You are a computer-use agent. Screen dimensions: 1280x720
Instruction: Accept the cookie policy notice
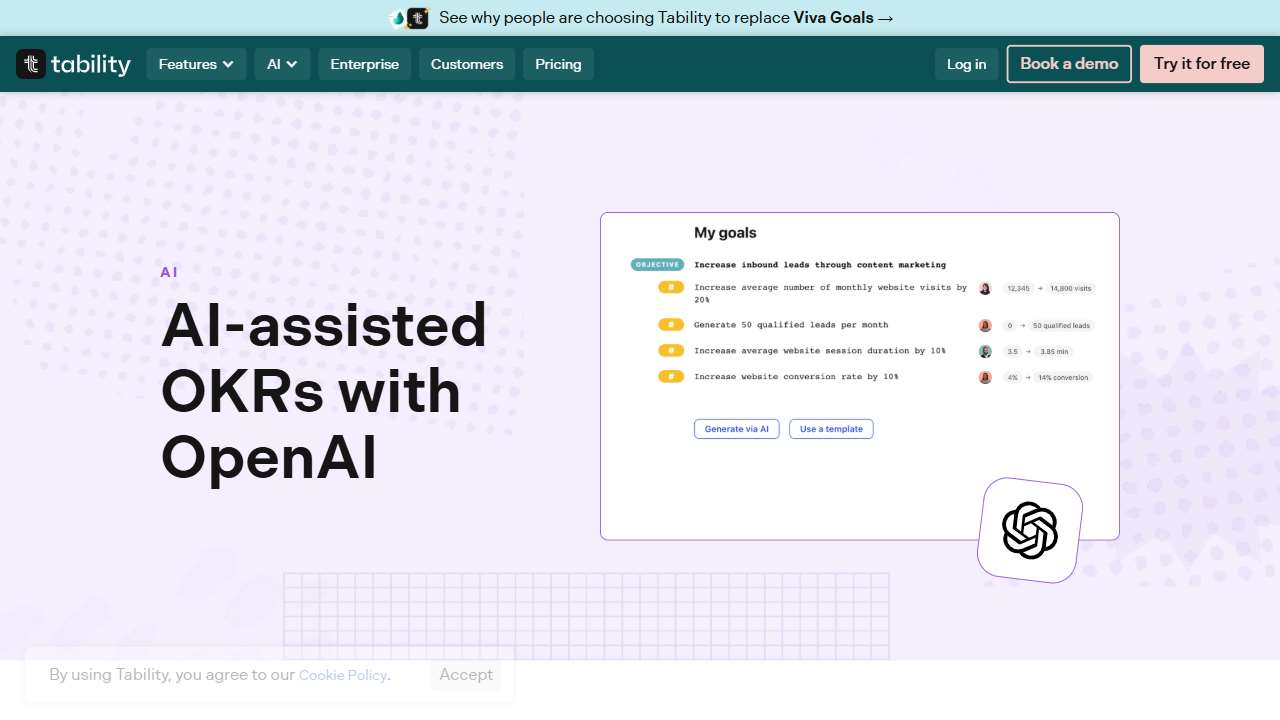[x=466, y=675]
